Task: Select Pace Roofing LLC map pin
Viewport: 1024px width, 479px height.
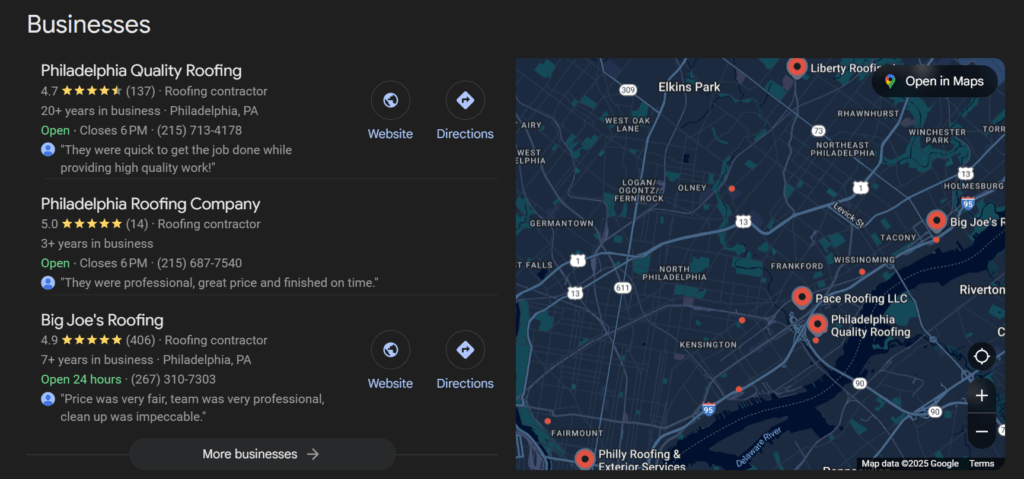Action: tap(802, 299)
